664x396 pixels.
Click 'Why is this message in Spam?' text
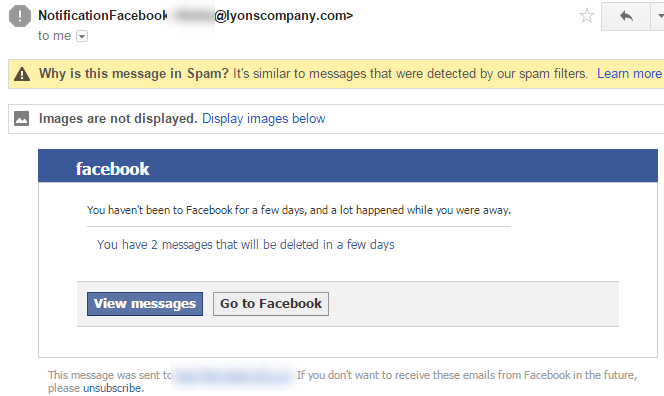pos(134,74)
